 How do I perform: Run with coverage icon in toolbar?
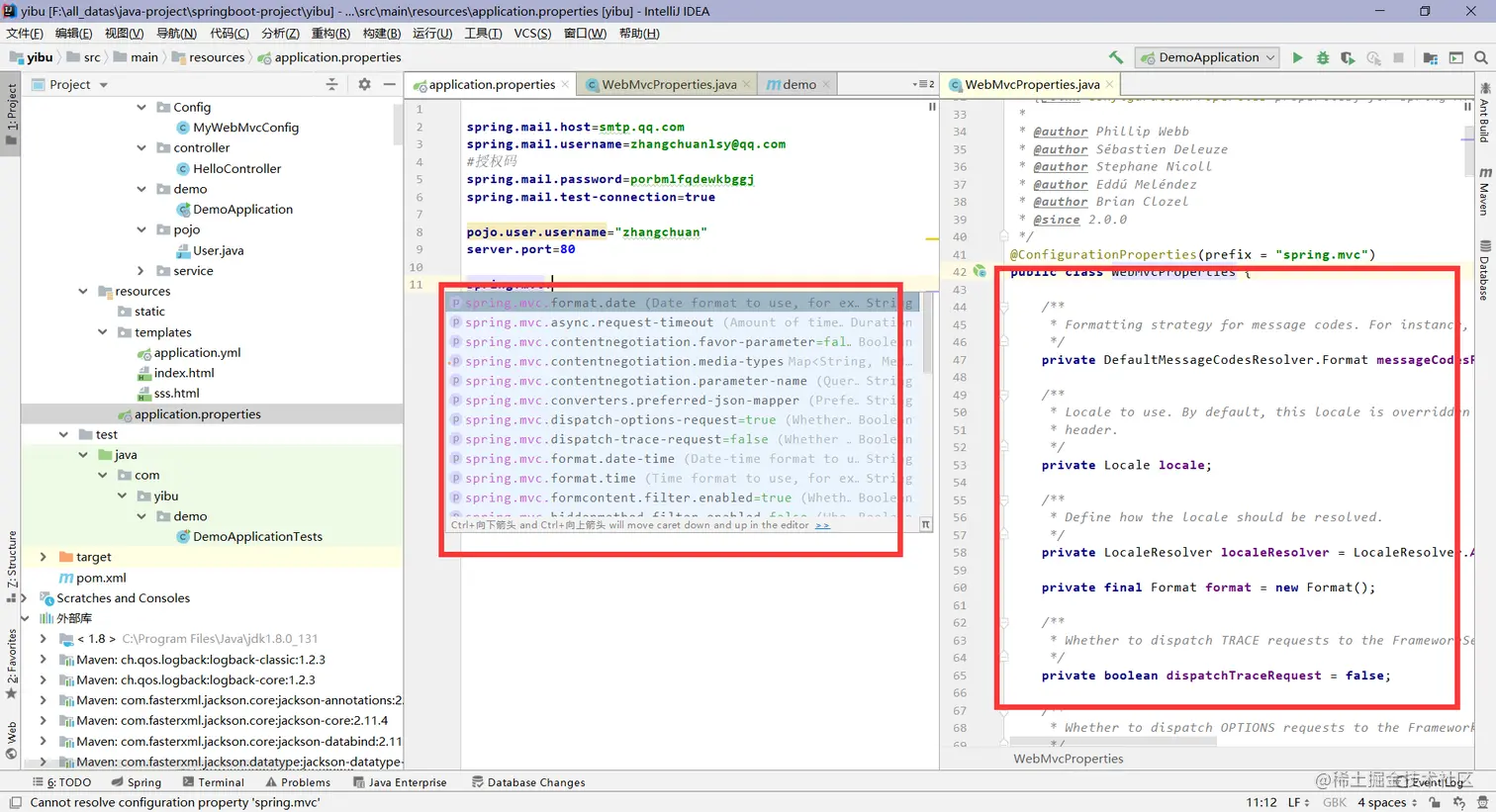point(1348,57)
